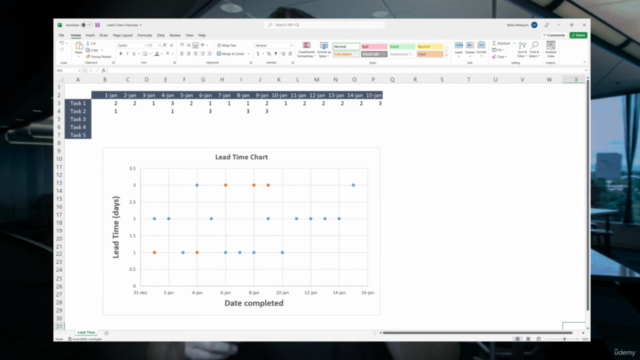Select the Lead Time Chart title
Image resolution: width=640 pixels, height=360 pixels.
(x=241, y=157)
